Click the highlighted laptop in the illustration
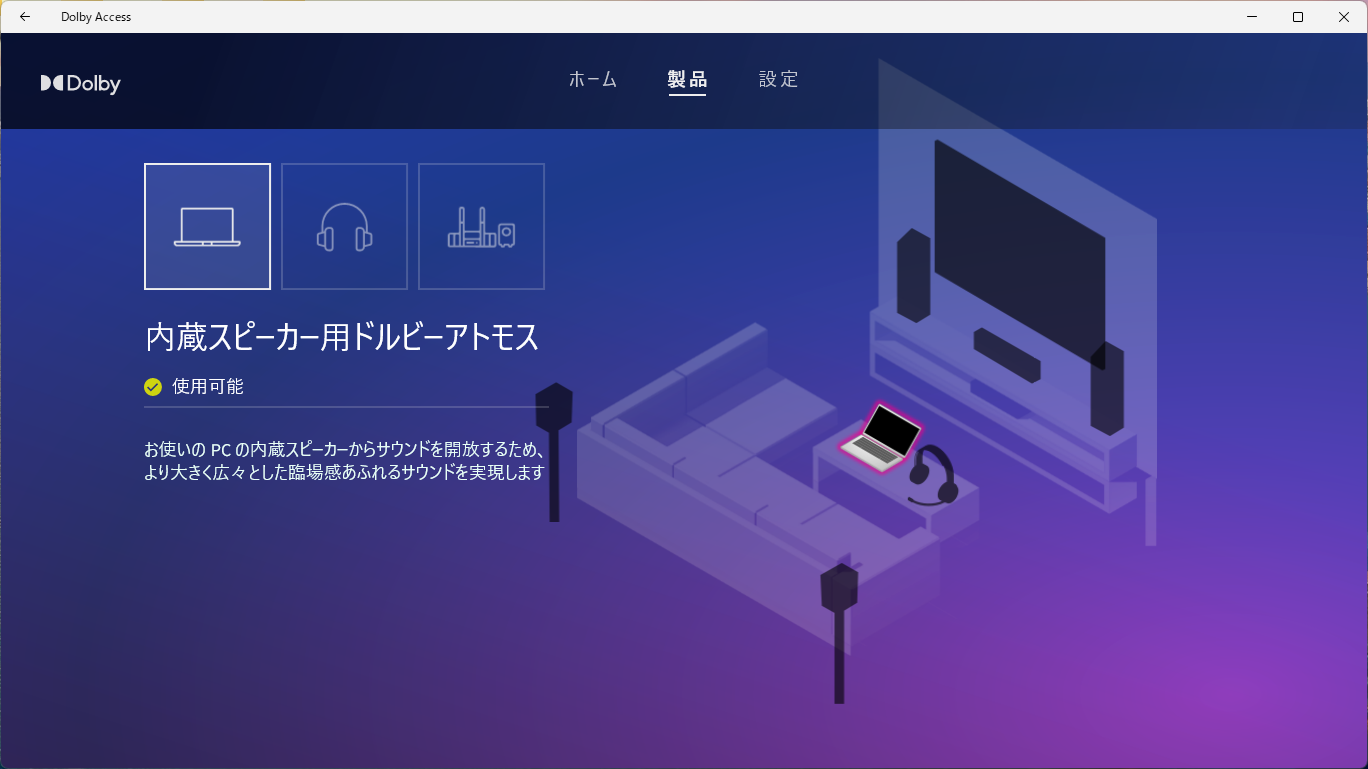The height and width of the screenshot is (769, 1368). click(x=882, y=437)
